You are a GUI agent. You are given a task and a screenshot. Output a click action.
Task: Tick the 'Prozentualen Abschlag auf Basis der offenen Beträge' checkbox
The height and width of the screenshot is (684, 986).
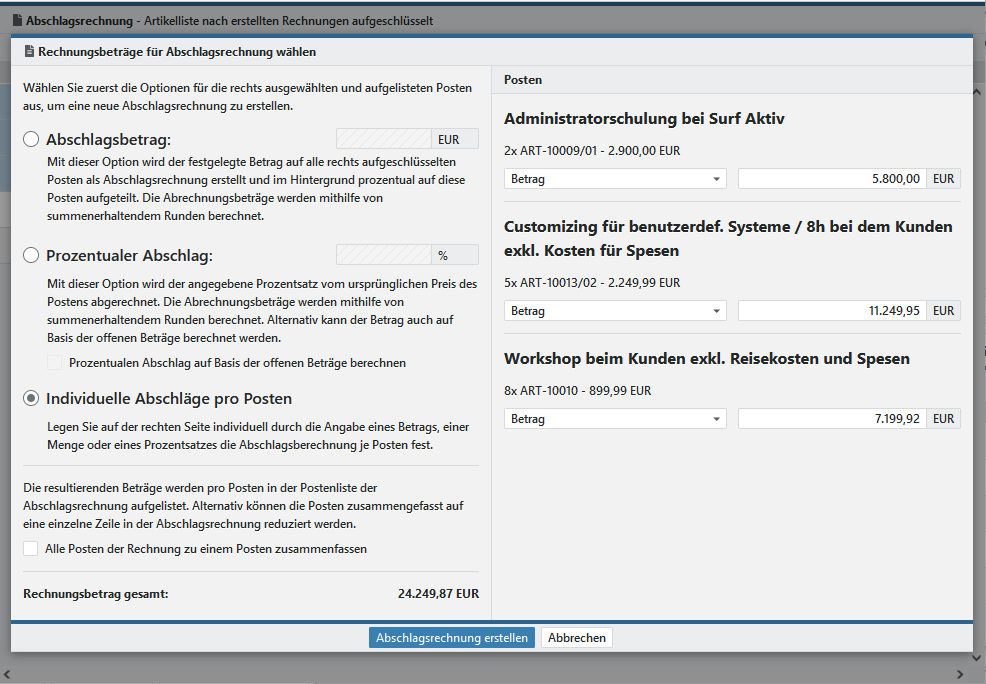[55, 363]
